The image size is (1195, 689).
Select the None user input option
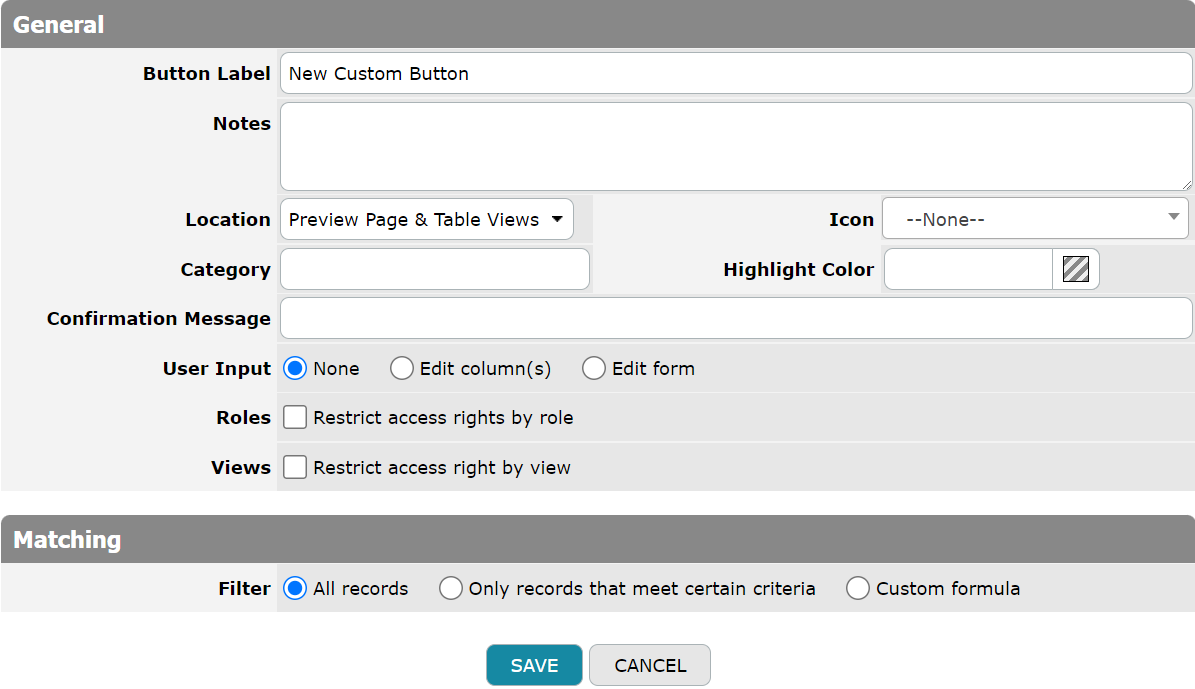pos(295,369)
